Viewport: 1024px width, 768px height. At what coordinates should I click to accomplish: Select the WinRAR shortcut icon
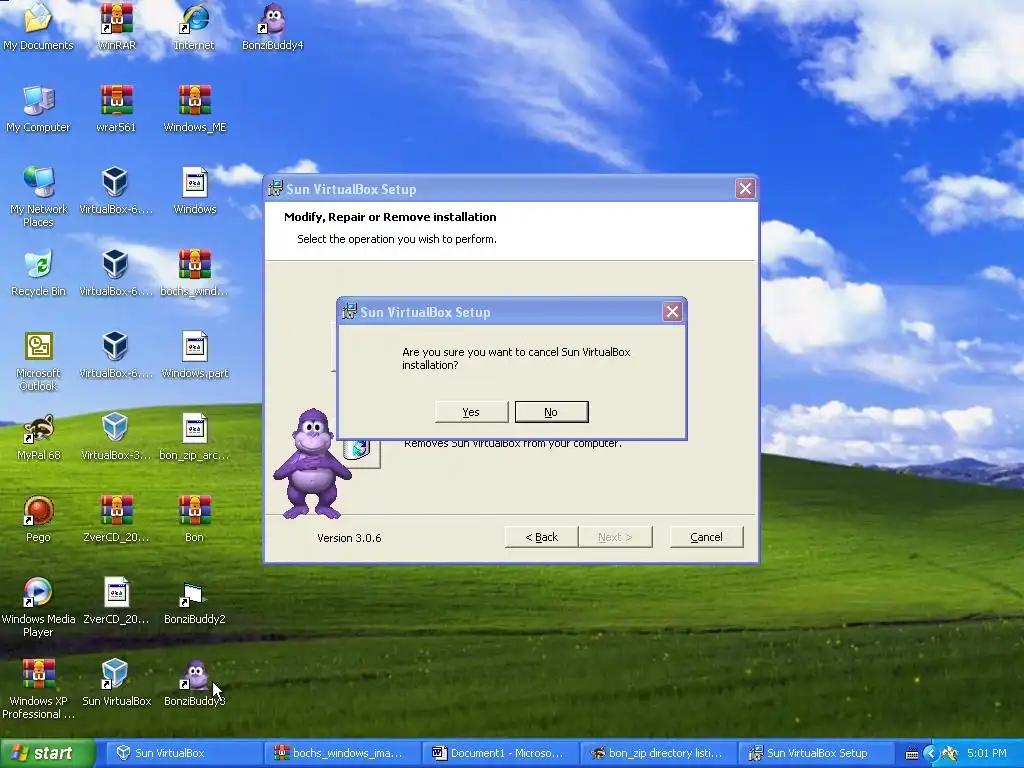(x=116, y=27)
